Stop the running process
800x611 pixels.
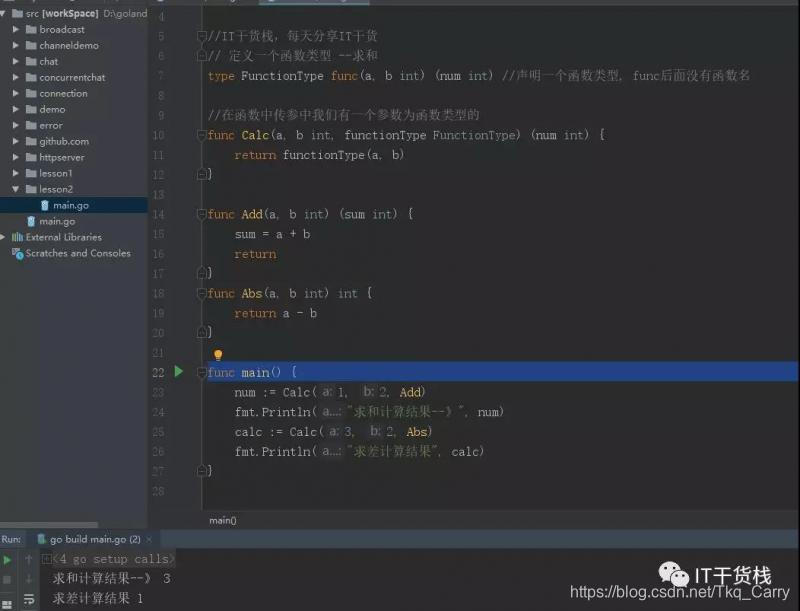click(x=7, y=579)
